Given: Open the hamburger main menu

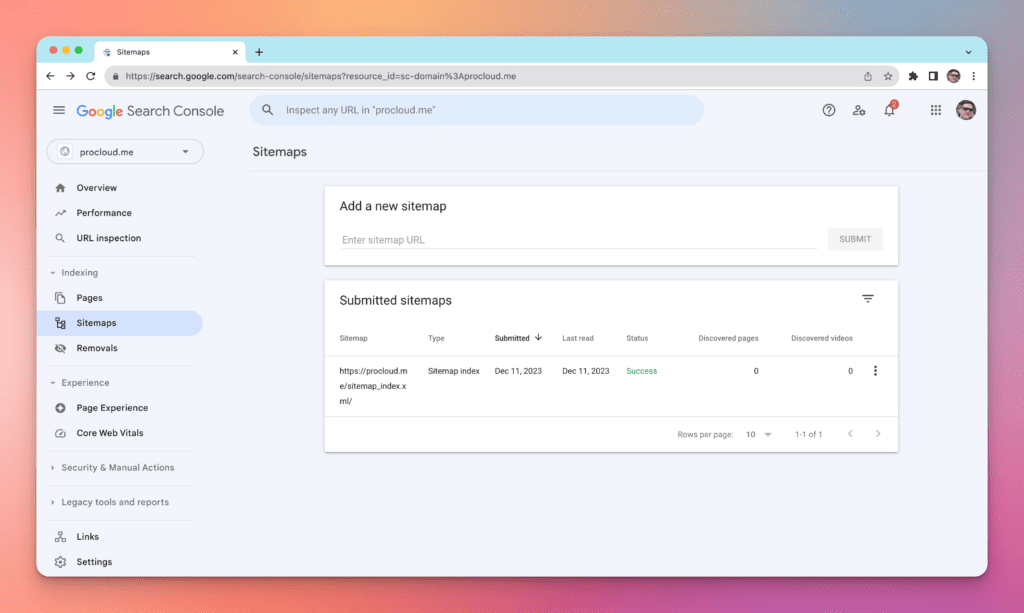Looking at the screenshot, I should (59, 111).
